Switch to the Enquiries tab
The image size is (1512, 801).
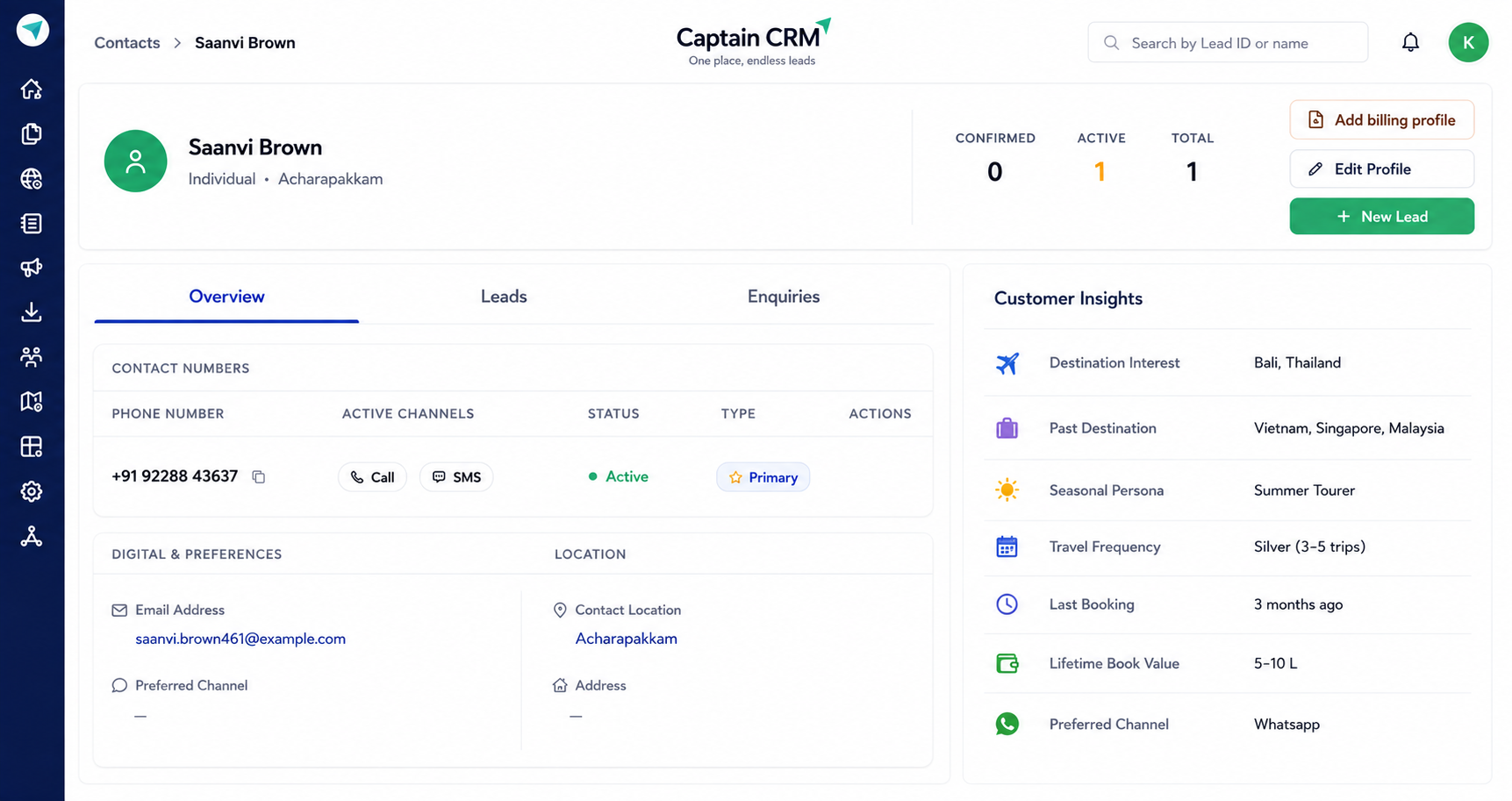(x=784, y=297)
